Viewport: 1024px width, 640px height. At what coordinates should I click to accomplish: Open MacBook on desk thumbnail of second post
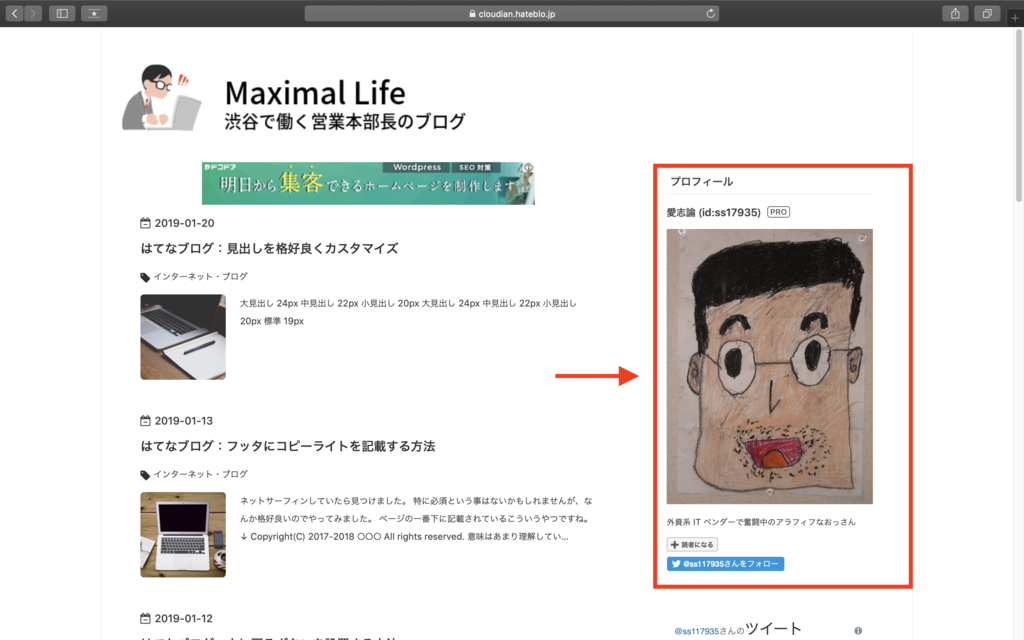tap(183, 535)
